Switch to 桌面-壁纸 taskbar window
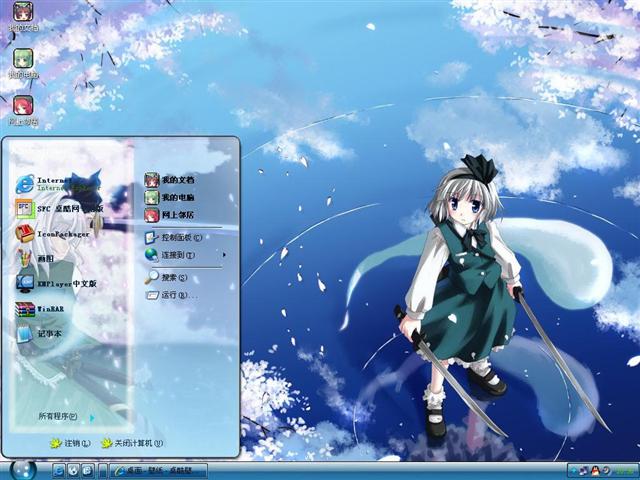 click(158, 471)
